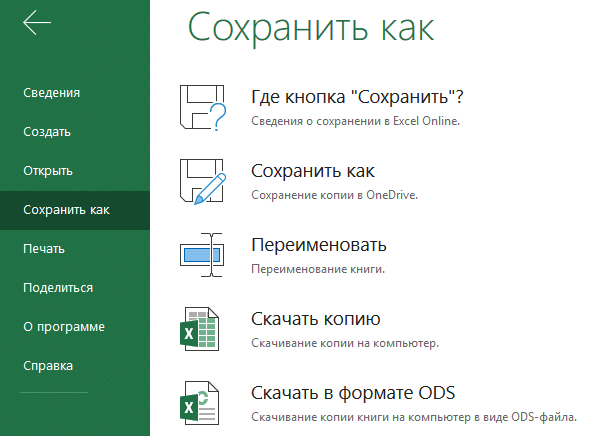Screen dimensions: 605x436
Task: Click the Переименовать option
Action: (319, 245)
